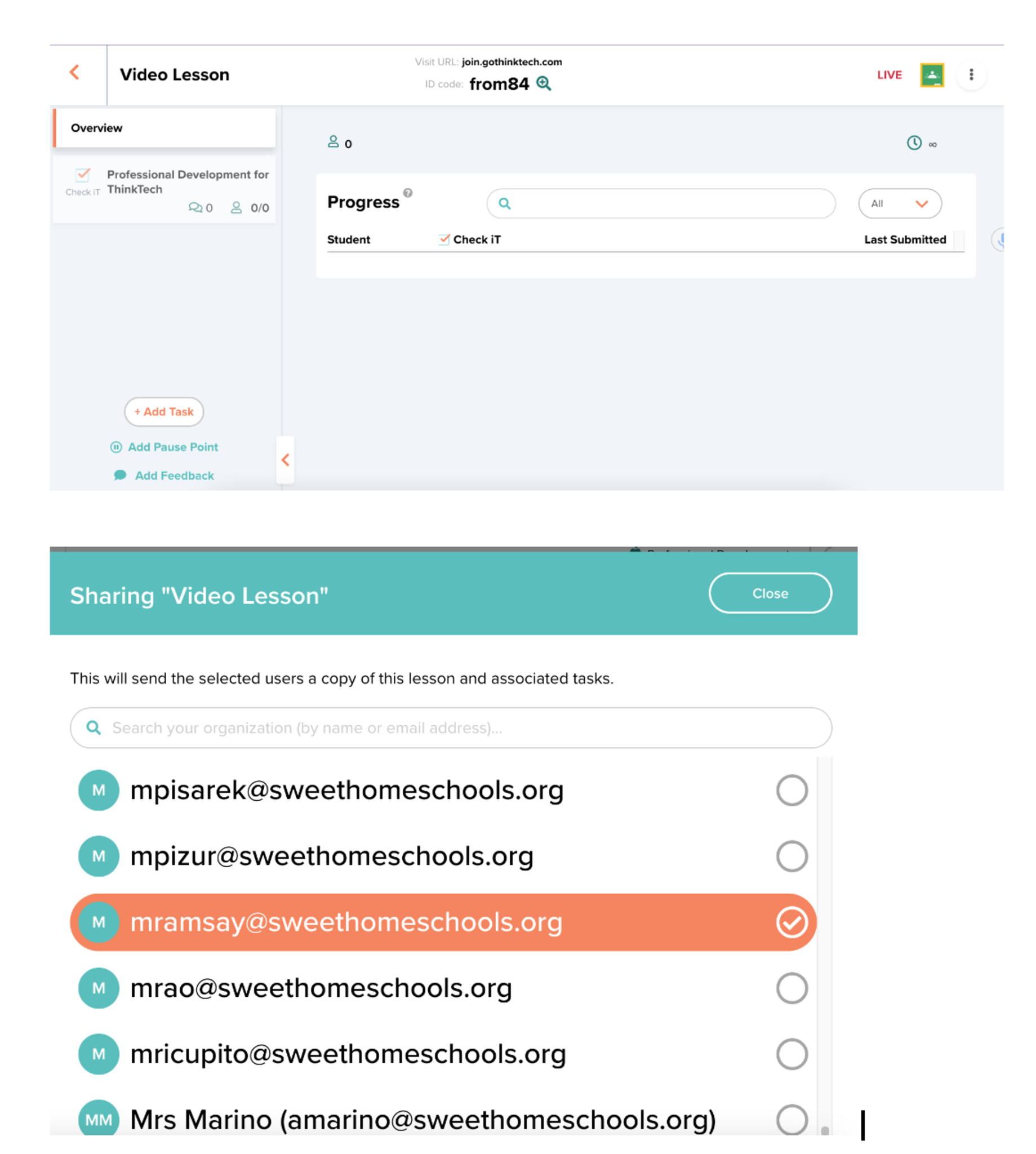Screen dimensions: 1036x1154
Task: Open the All filter dropdown
Action: pyautogui.click(x=899, y=203)
